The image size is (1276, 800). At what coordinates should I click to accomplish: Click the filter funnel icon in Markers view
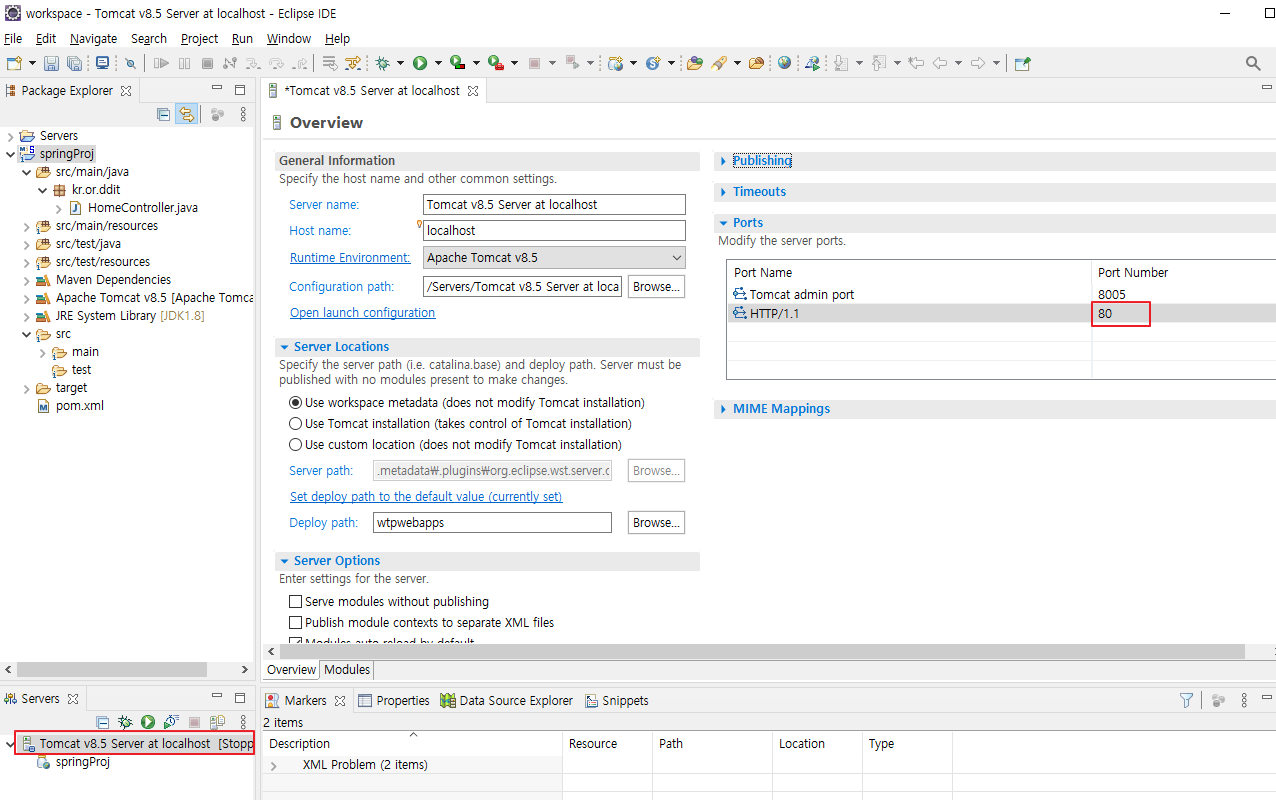coord(1186,700)
